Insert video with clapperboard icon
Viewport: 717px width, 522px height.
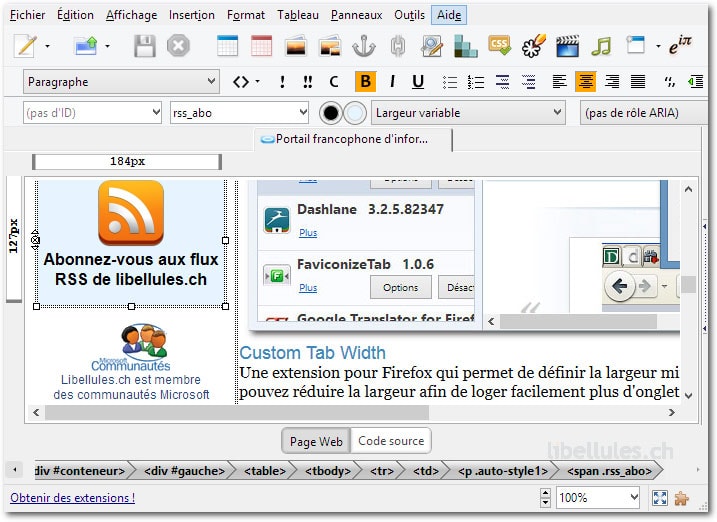click(567, 46)
